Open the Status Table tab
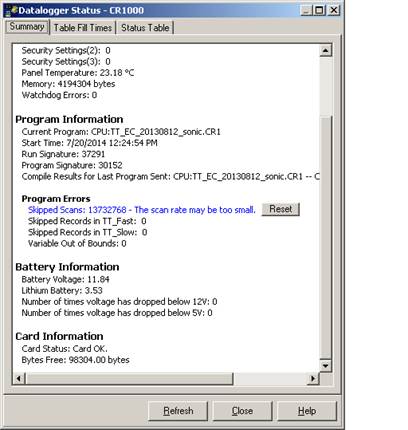The image size is (408, 430). pyautogui.click(x=145, y=28)
